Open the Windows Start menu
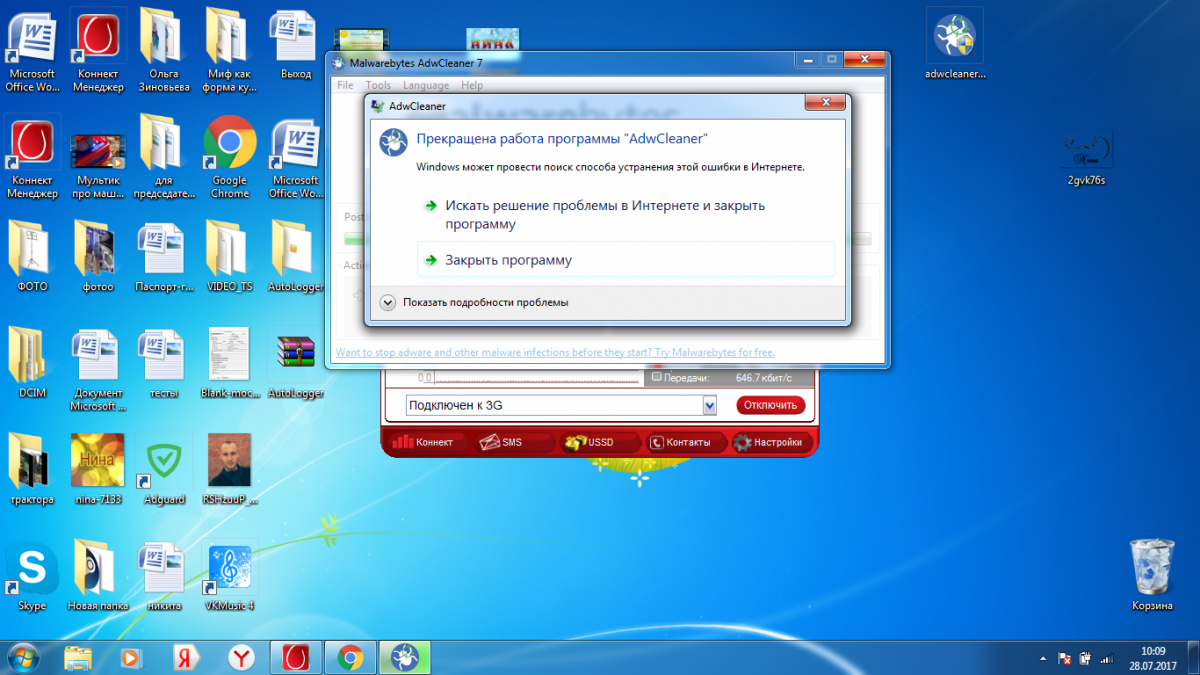Viewport: 1200px width, 675px height. 23,657
